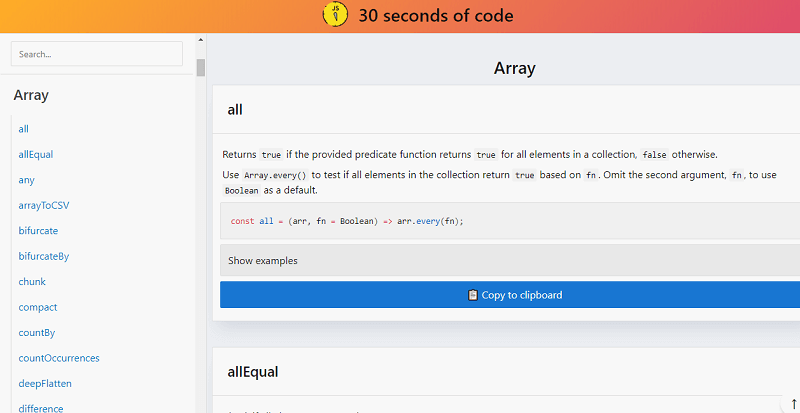The height and width of the screenshot is (413, 800).
Task: Click the sidebar scrollbar thumb
Action: [x=201, y=67]
